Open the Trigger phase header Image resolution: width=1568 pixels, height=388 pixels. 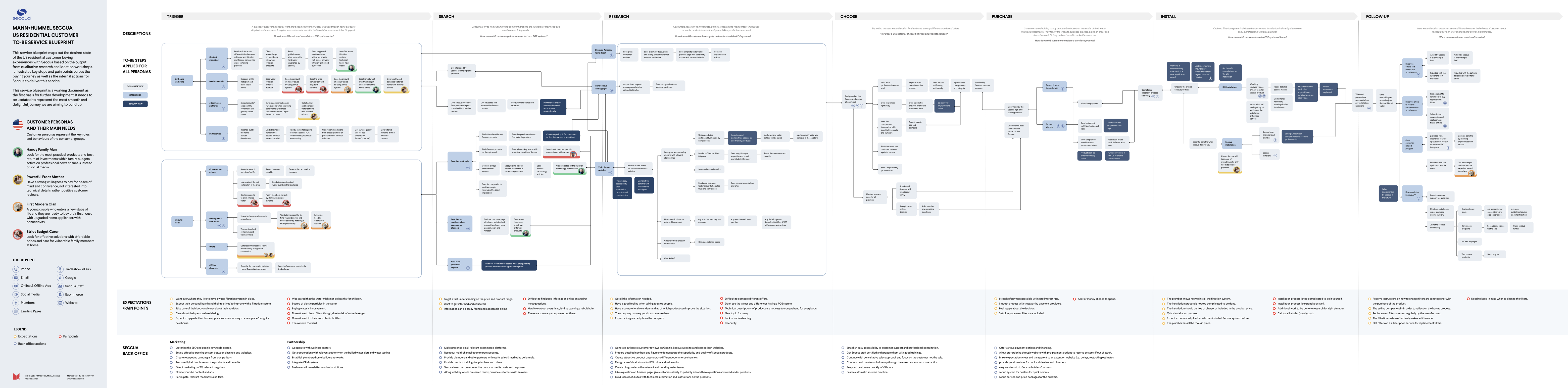pyautogui.click(x=175, y=16)
